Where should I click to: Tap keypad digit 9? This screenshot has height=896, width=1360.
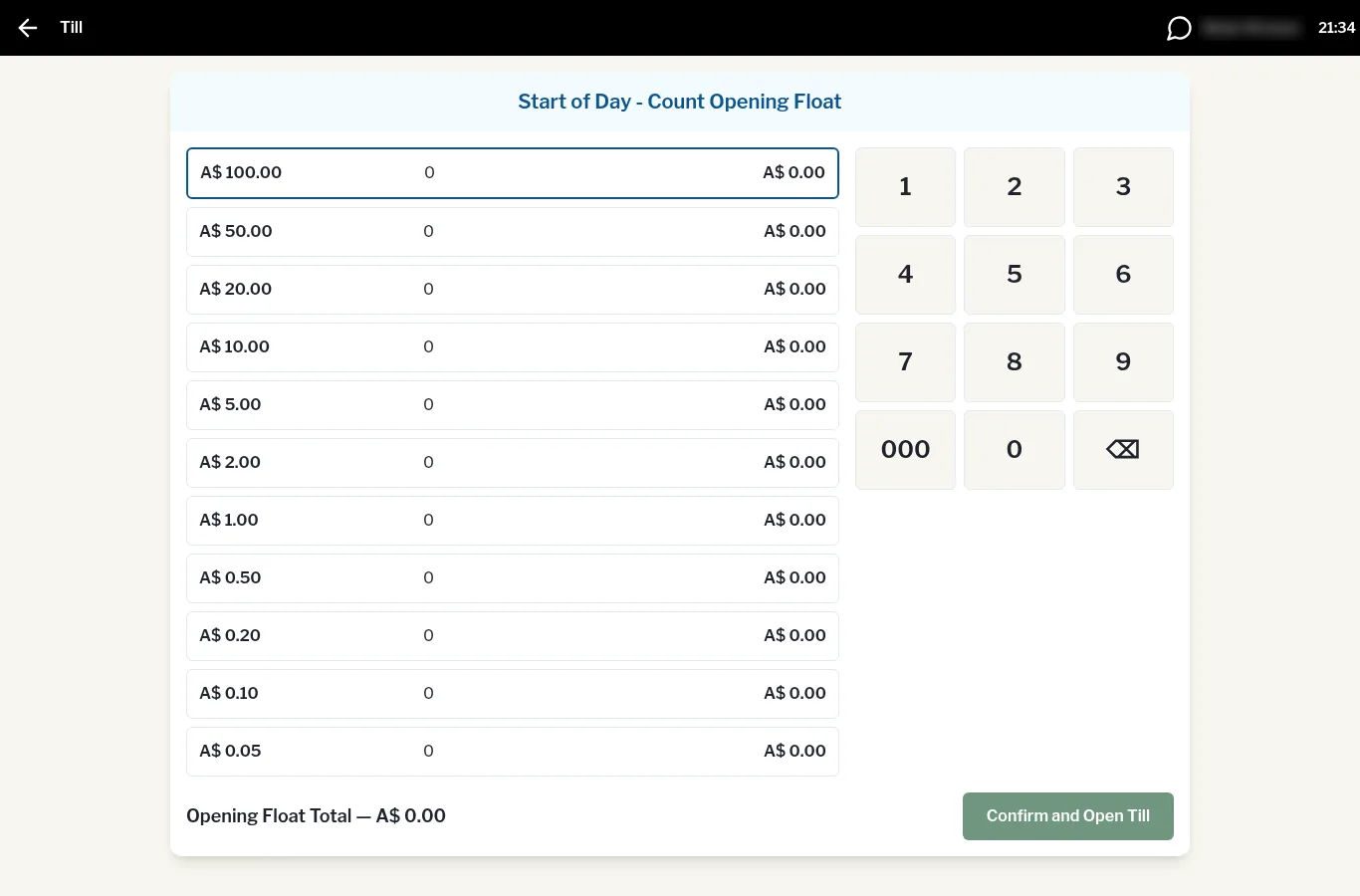1123,362
